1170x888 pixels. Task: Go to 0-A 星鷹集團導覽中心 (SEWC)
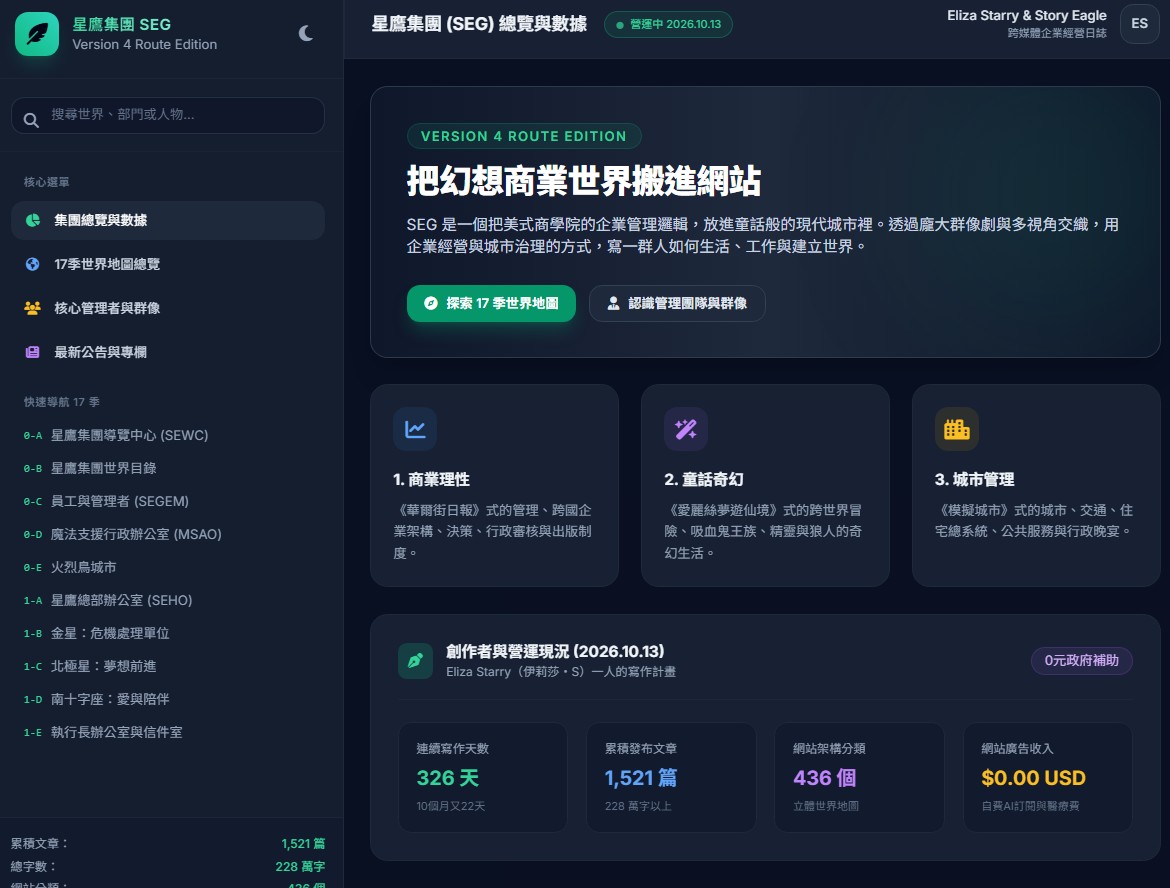(x=168, y=435)
